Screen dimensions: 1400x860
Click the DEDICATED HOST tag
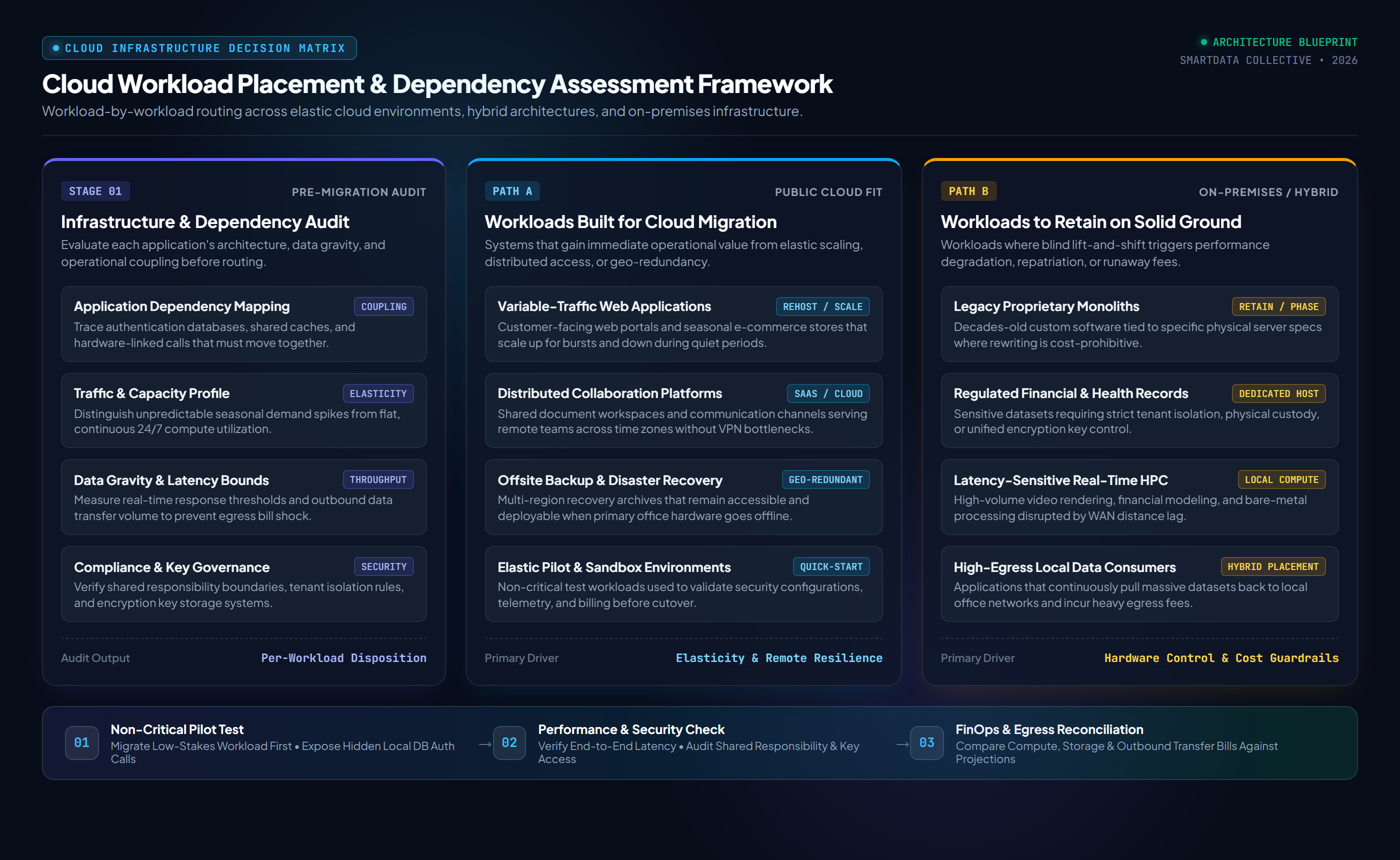point(1278,393)
